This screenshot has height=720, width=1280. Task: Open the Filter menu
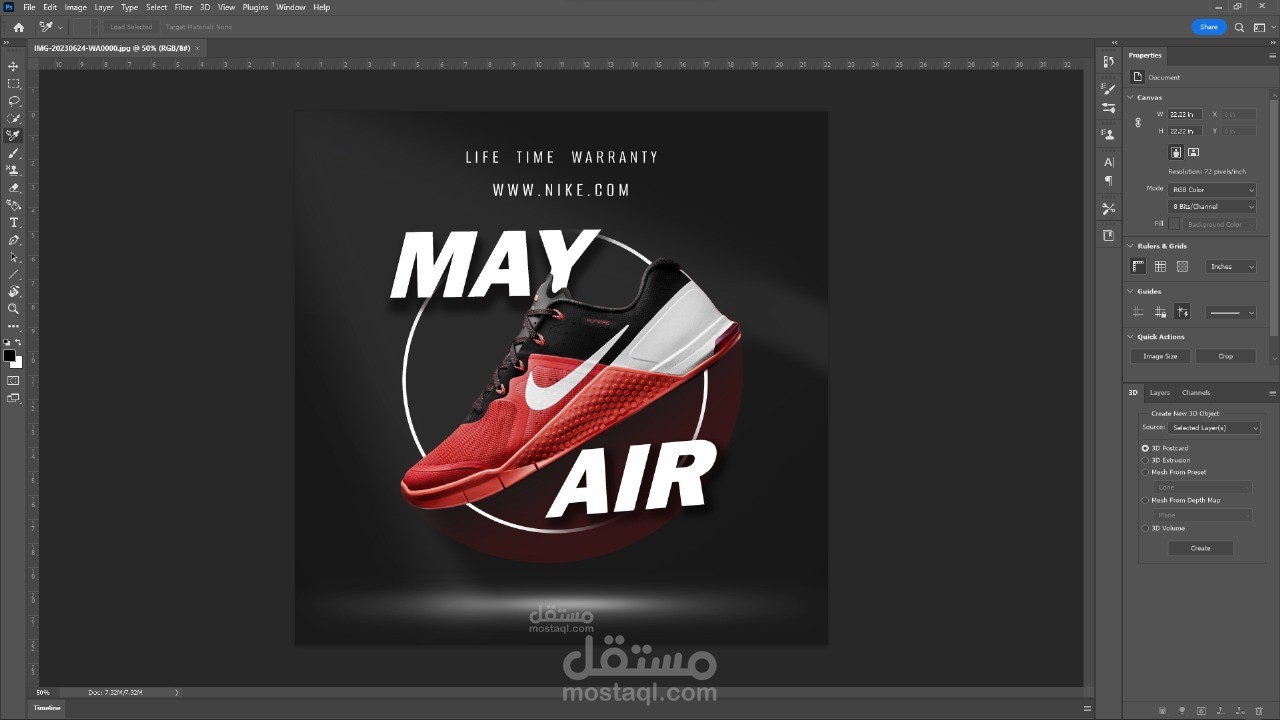[x=183, y=7]
